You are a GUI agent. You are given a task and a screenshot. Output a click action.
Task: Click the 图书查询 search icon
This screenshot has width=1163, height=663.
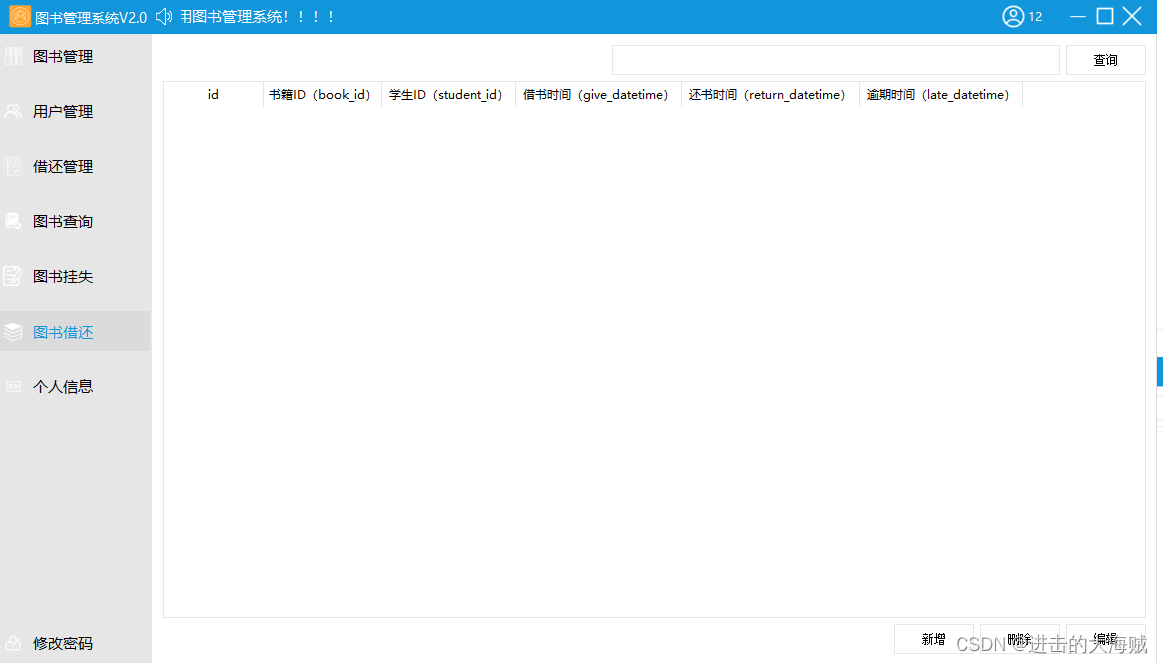(13, 221)
